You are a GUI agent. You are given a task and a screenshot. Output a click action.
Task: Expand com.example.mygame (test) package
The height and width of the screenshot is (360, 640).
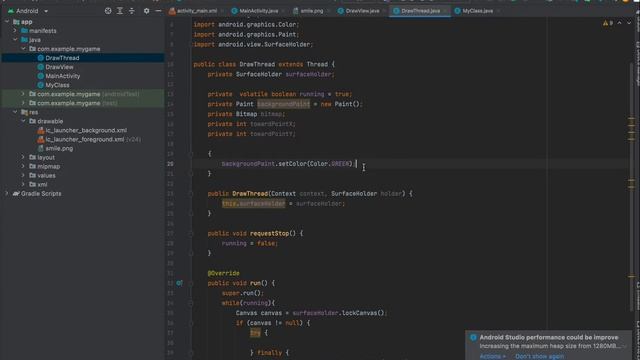(23, 103)
